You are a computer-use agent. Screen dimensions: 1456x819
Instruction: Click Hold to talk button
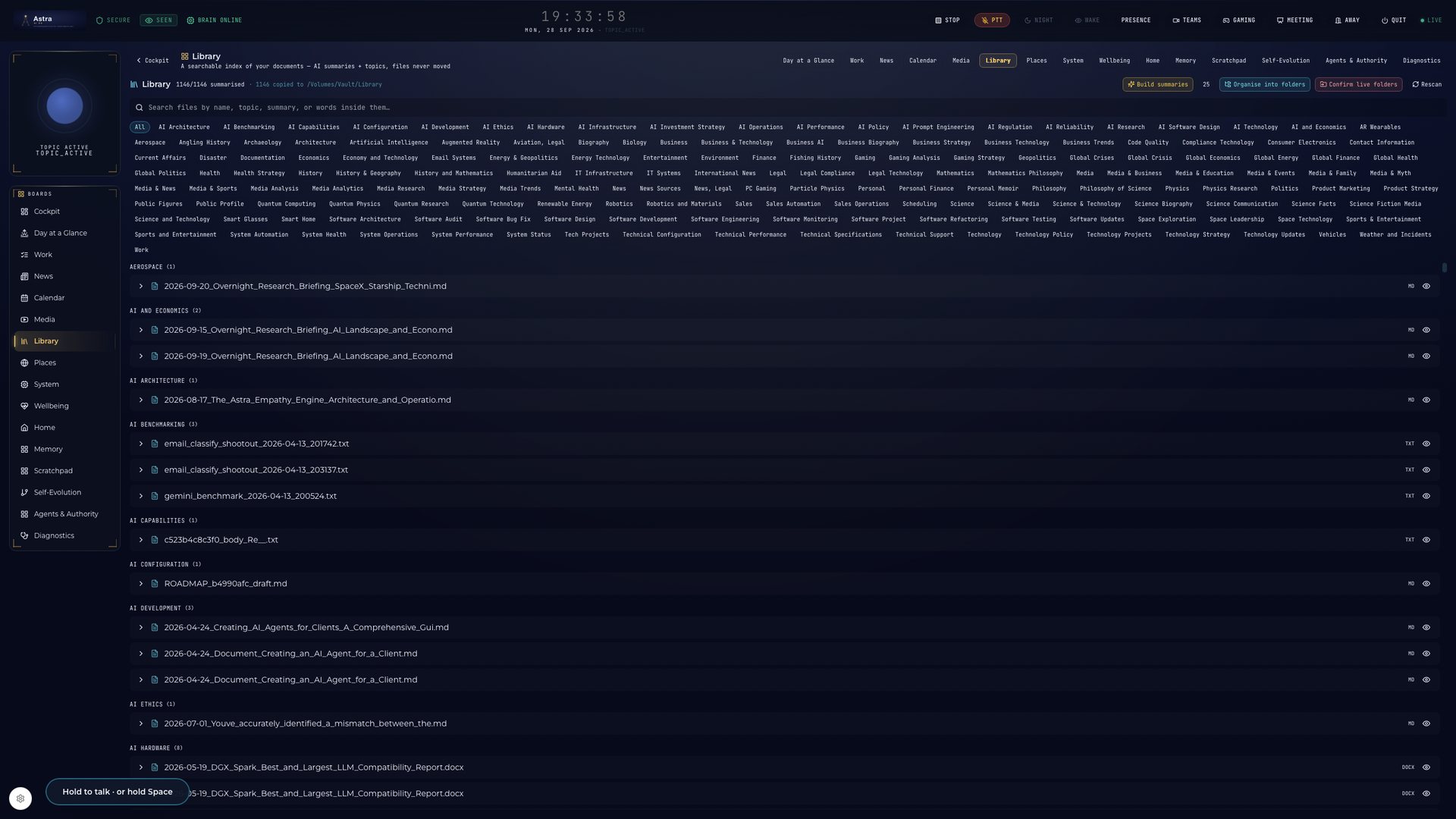click(x=118, y=792)
